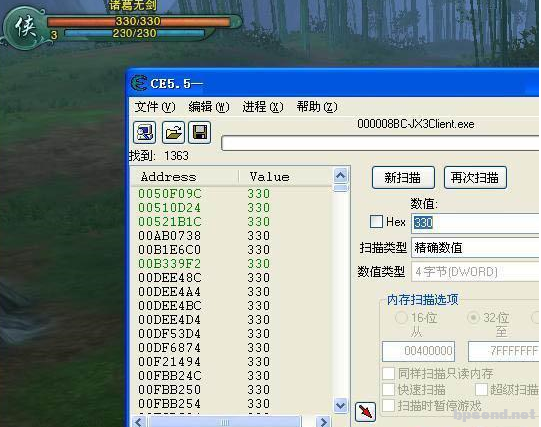Click the 新扫描 button

(x=403, y=178)
